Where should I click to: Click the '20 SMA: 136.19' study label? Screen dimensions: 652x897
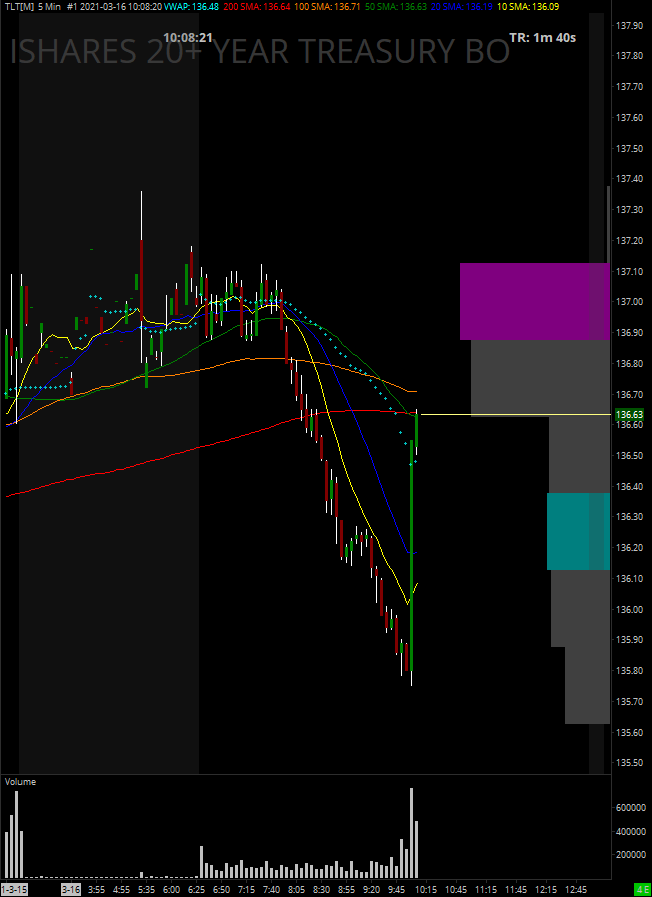461,6
